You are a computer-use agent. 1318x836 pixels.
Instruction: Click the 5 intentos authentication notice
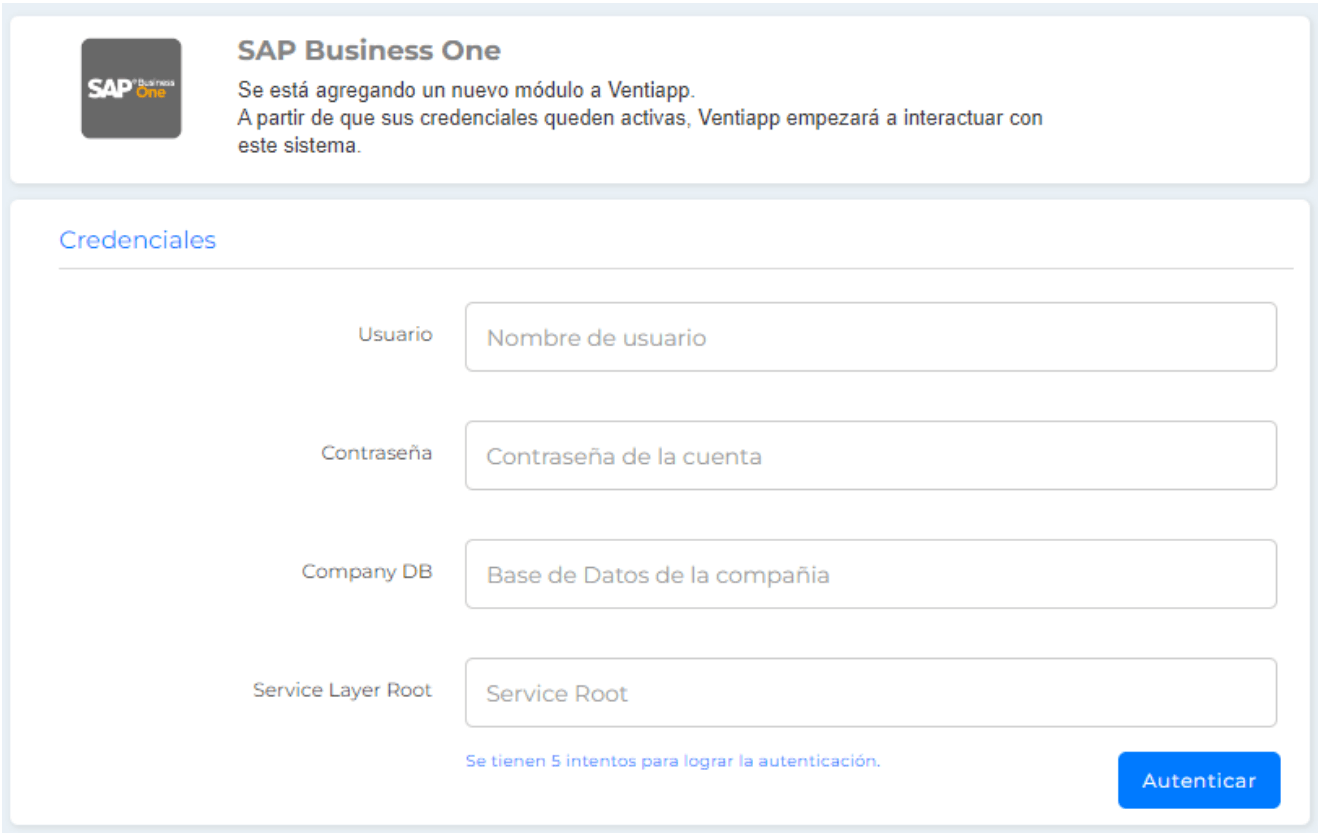[x=673, y=761]
